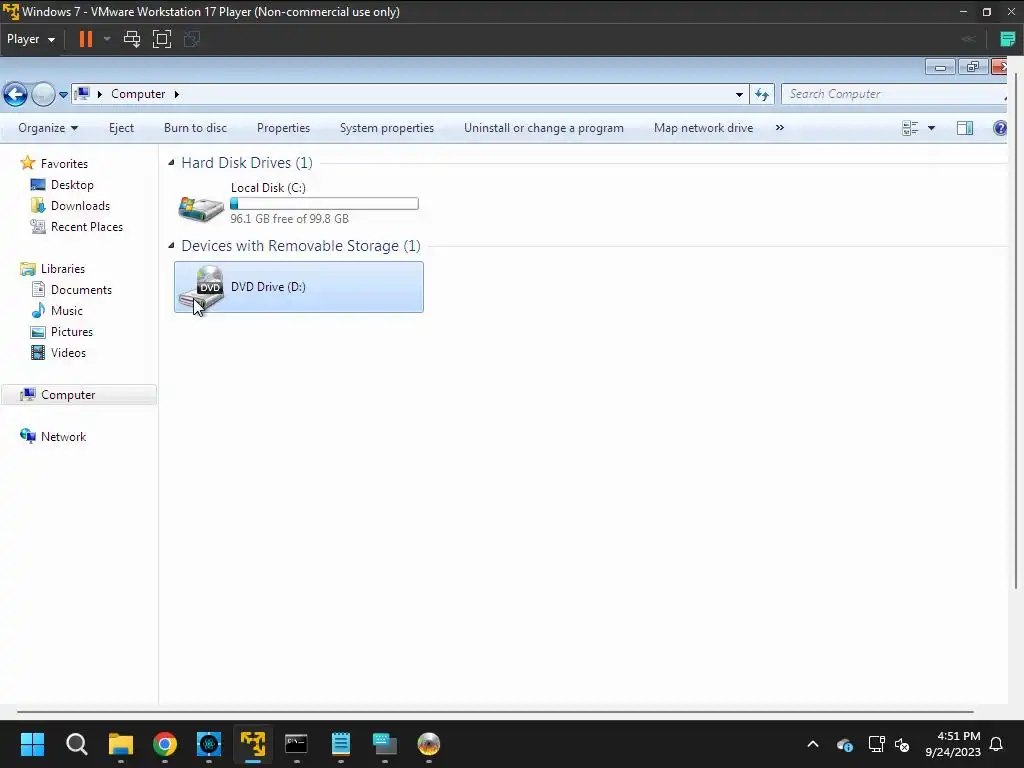Launch Chrome from the taskbar
The height and width of the screenshot is (768, 1024).
165,744
